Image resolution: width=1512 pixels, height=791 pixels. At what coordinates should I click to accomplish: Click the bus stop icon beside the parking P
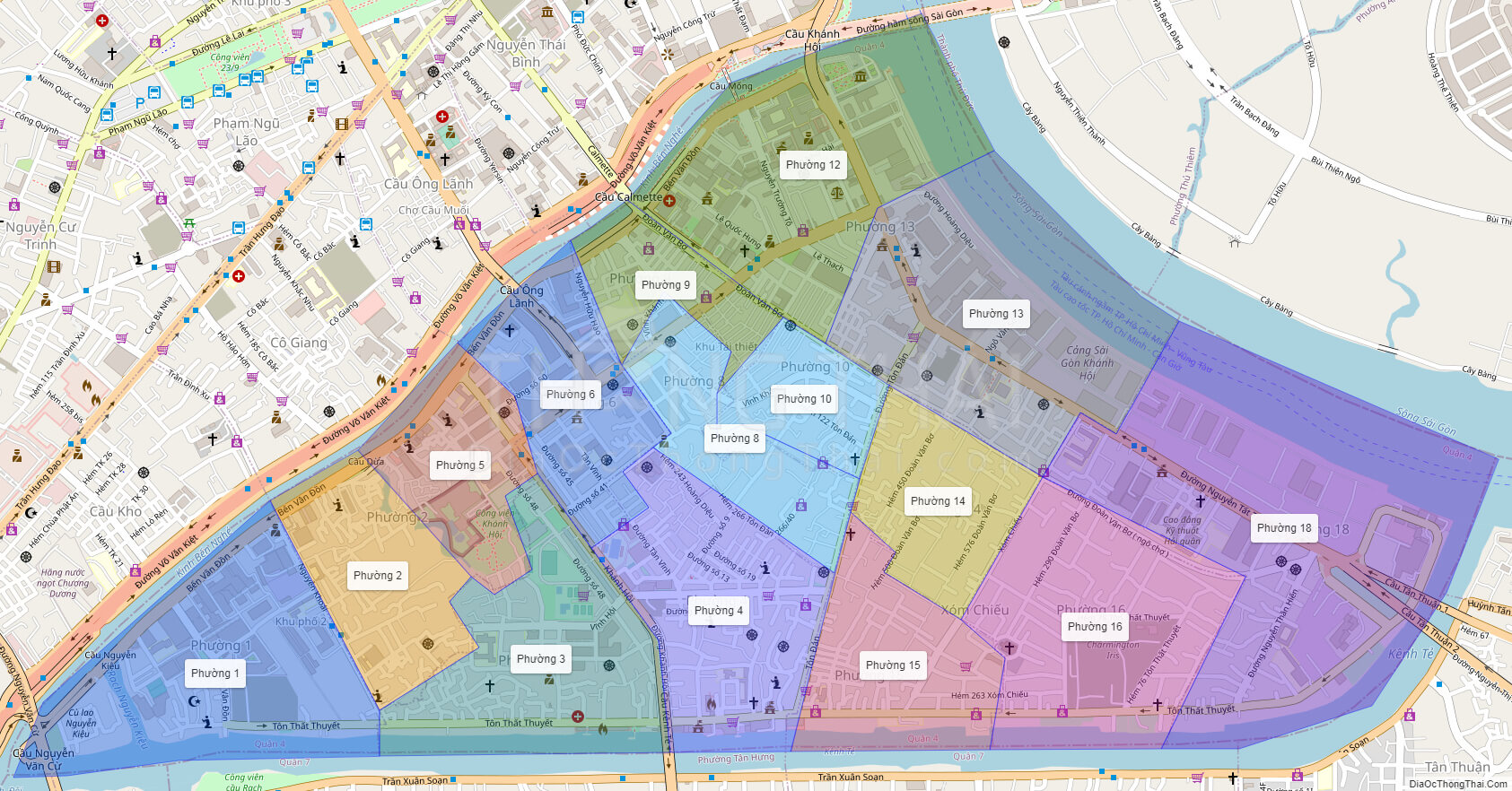(x=153, y=92)
